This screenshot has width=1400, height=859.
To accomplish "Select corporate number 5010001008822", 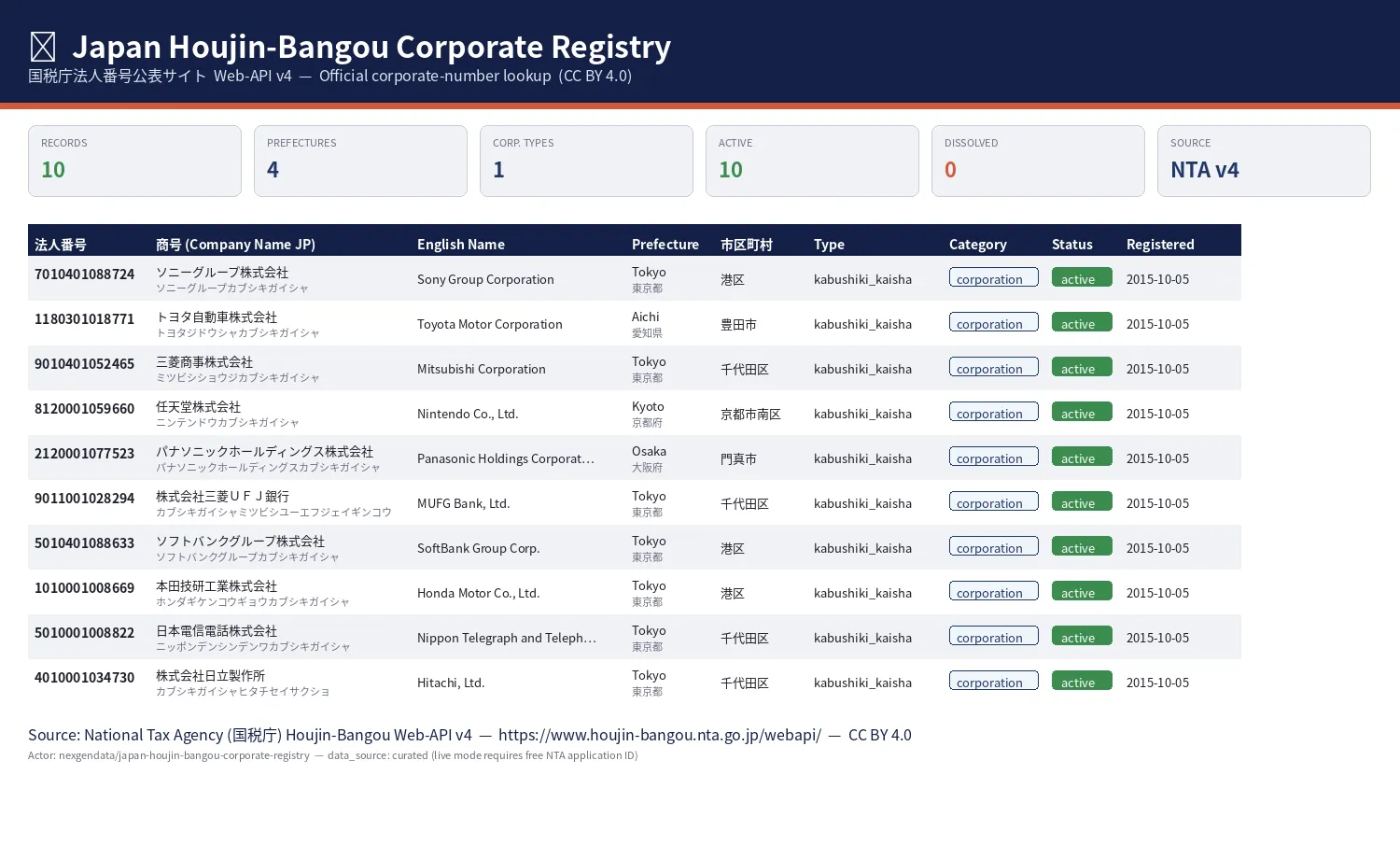I will pyautogui.click(x=85, y=633).
